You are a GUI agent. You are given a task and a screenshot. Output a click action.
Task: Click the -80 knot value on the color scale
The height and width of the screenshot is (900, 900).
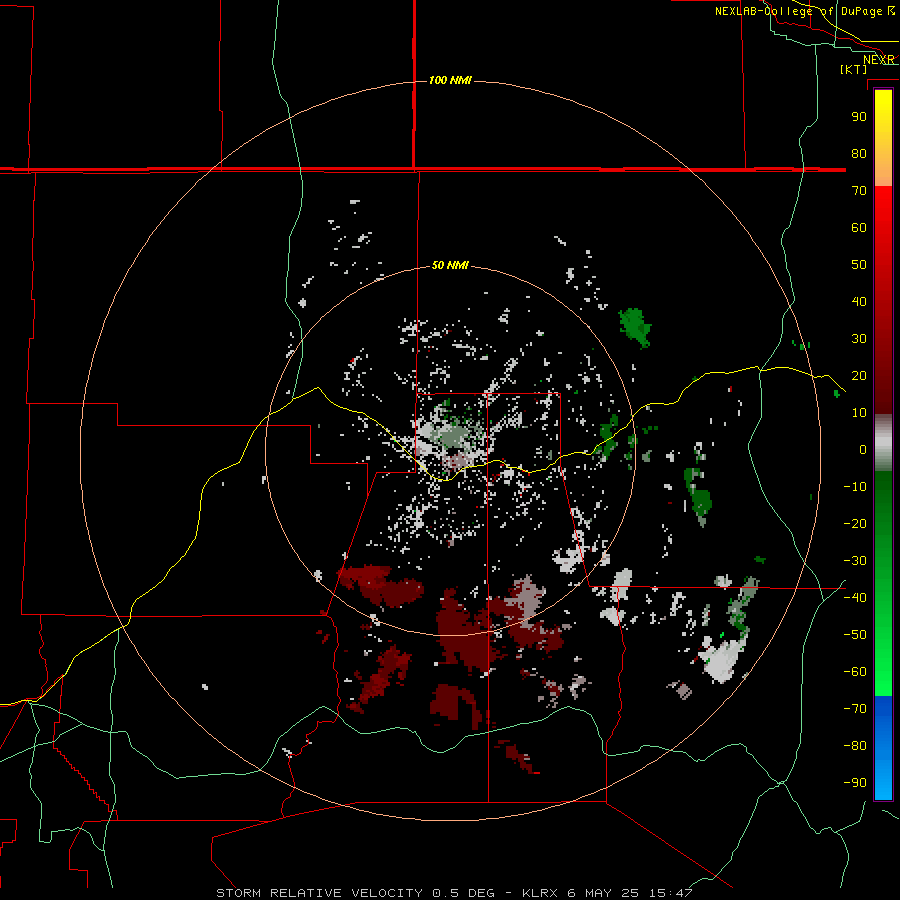(x=855, y=746)
